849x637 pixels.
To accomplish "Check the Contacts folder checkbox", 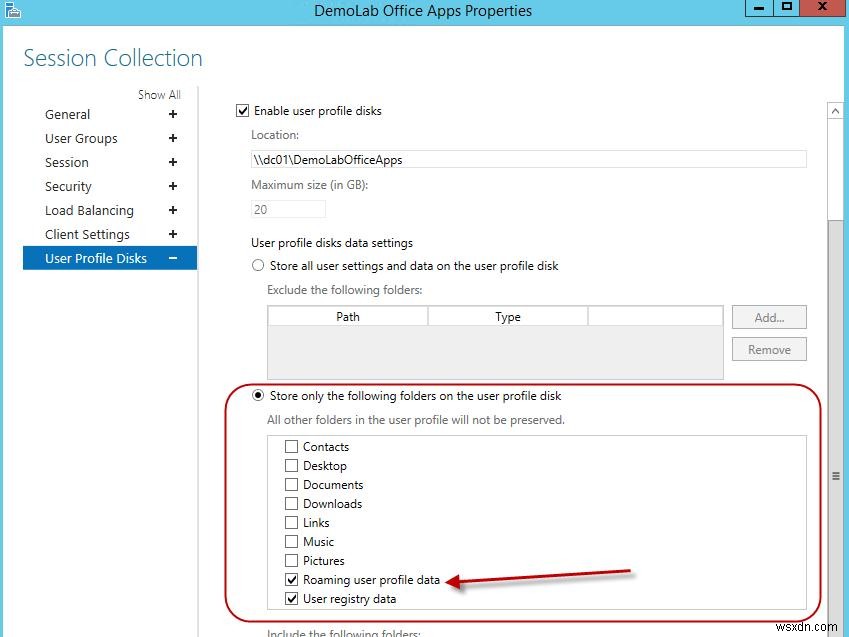I will (290, 446).
